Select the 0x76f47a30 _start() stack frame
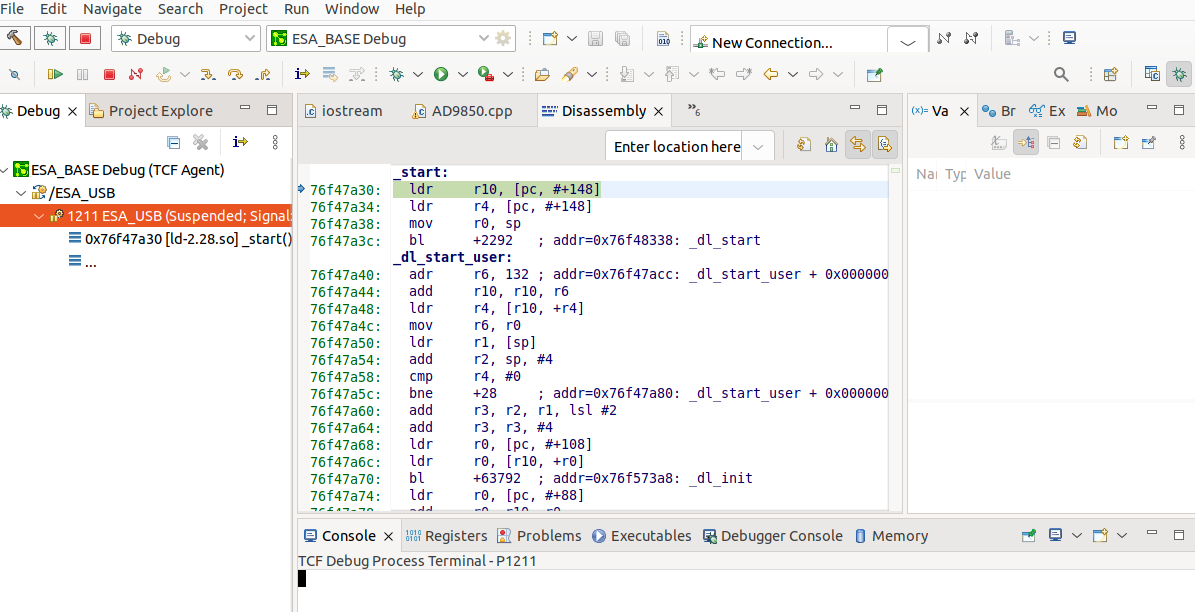Image resolution: width=1195 pixels, height=612 pixels. pyautogui.click(x=181, y=239)
